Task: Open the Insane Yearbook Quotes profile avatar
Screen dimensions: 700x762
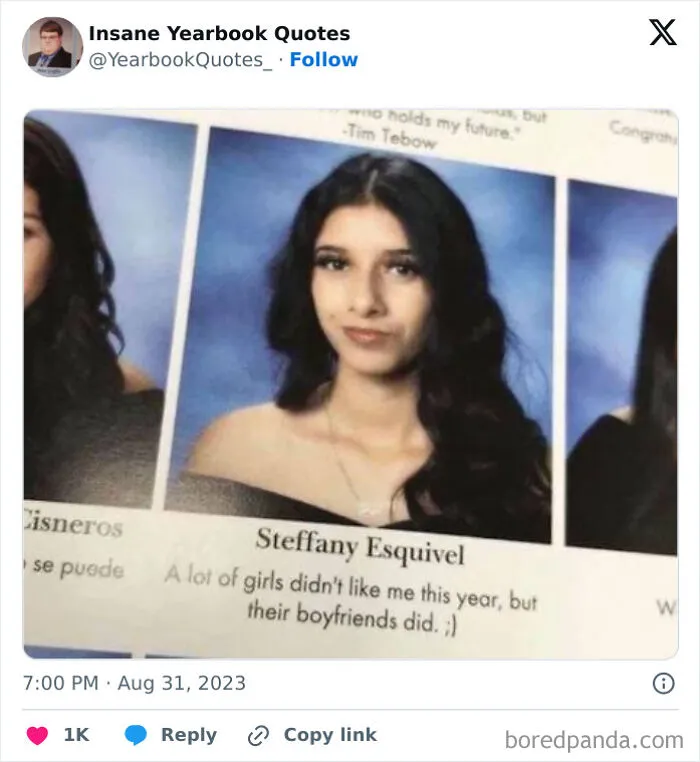Action: (52, 47)
